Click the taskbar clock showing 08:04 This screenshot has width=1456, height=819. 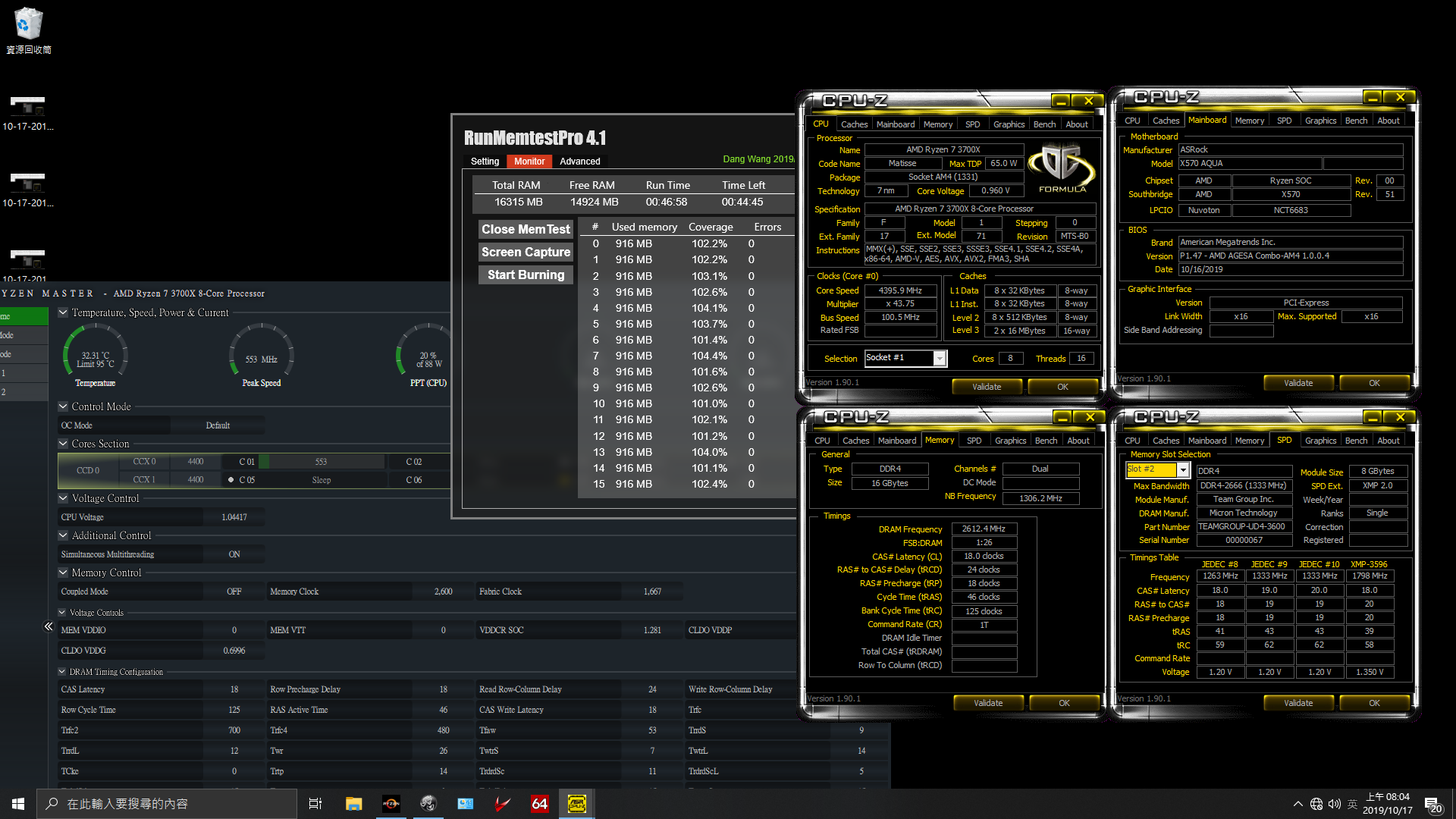(1388, 804)
